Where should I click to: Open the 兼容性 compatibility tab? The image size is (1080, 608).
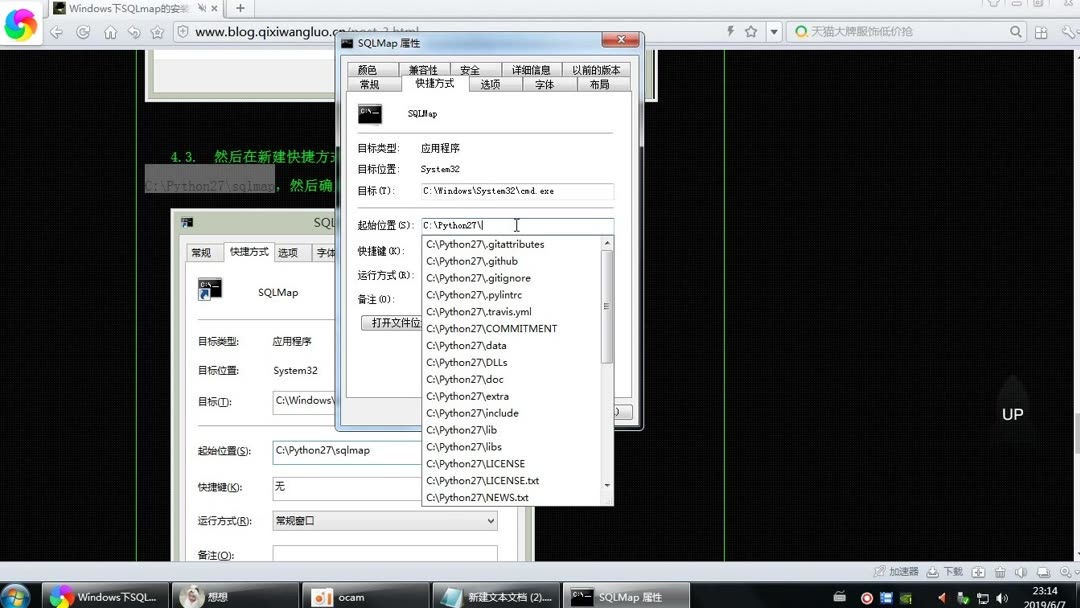click(x=421, y=69)
